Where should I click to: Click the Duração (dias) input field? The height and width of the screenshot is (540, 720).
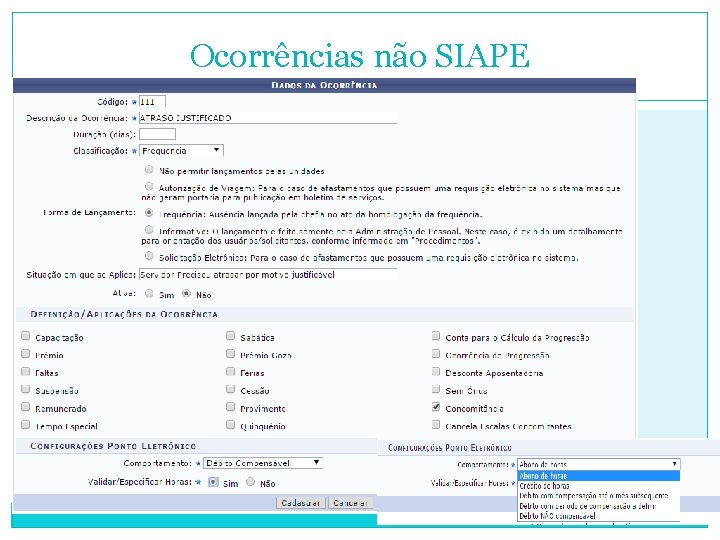[x=157, y=134]
